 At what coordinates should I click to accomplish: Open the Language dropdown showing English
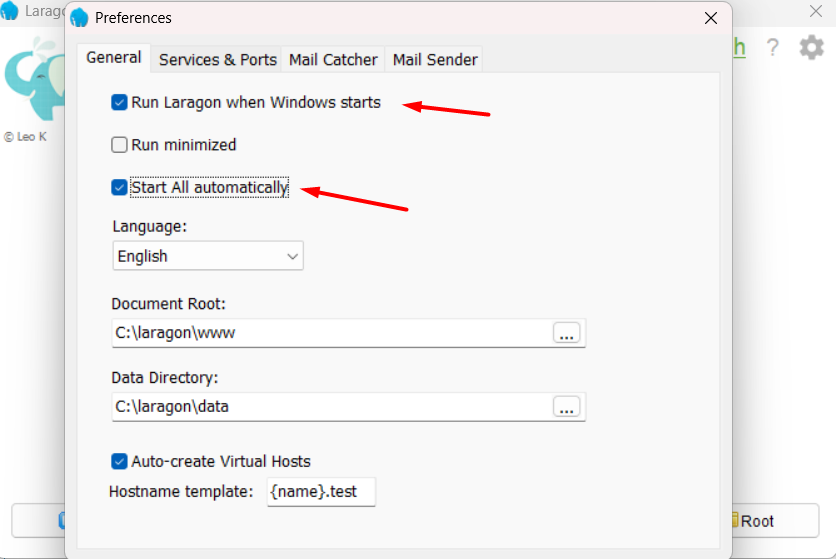pos(207,256)
